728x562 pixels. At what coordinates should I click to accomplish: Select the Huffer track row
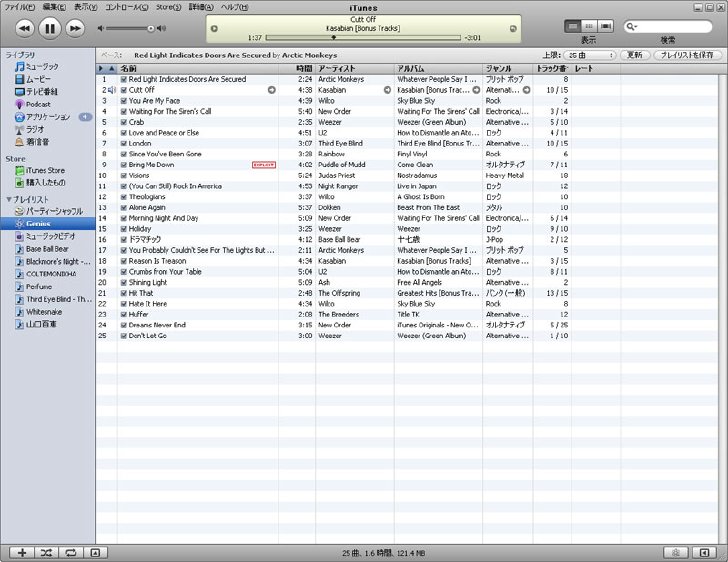pos(407,314)
